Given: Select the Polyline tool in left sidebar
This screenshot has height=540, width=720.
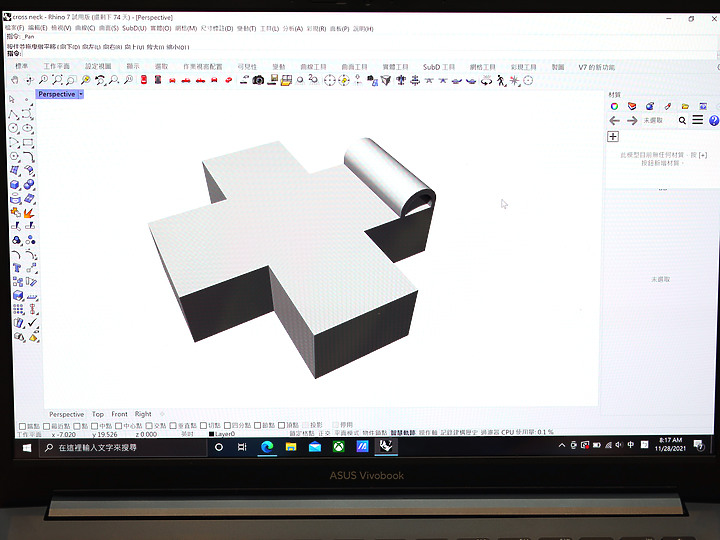Looking at the screenshot, I should pyautogui.click(x=13, y=114).
